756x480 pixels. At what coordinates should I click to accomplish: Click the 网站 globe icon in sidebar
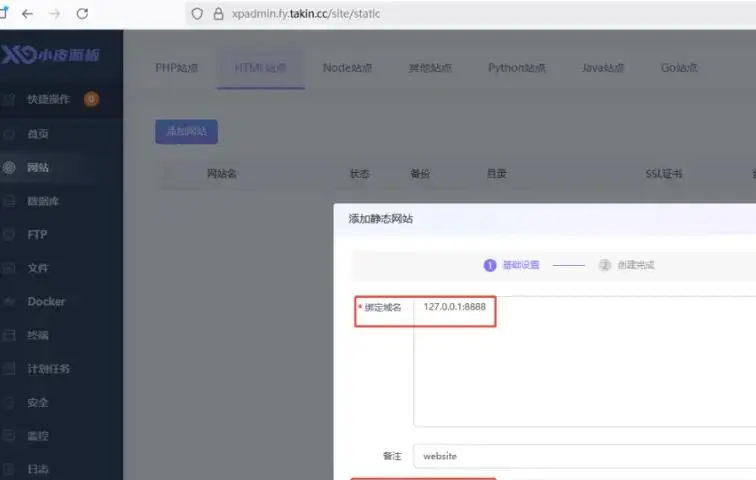coord(9,167)
